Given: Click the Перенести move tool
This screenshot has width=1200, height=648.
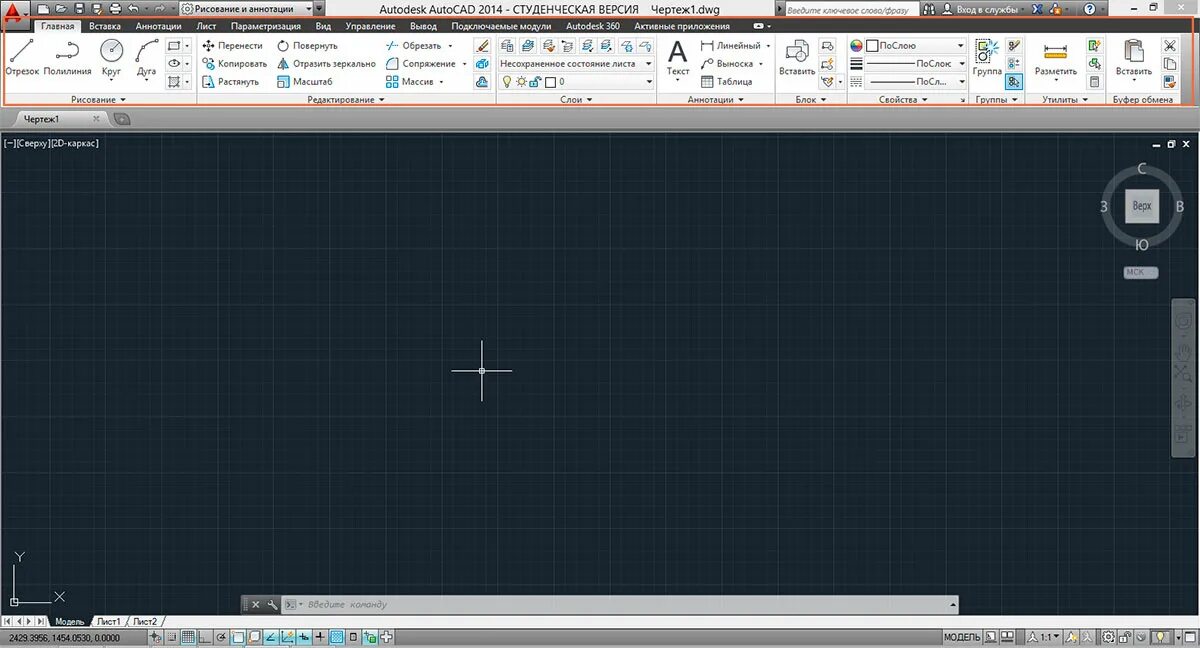Looking at the screenshot, I should click(x=232, y=46).
